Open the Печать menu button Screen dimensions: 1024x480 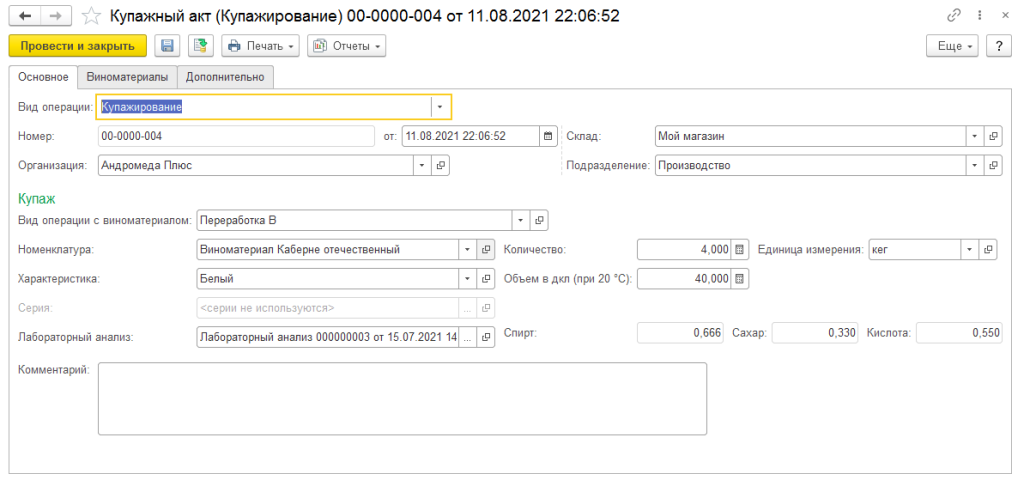(260, 46)
